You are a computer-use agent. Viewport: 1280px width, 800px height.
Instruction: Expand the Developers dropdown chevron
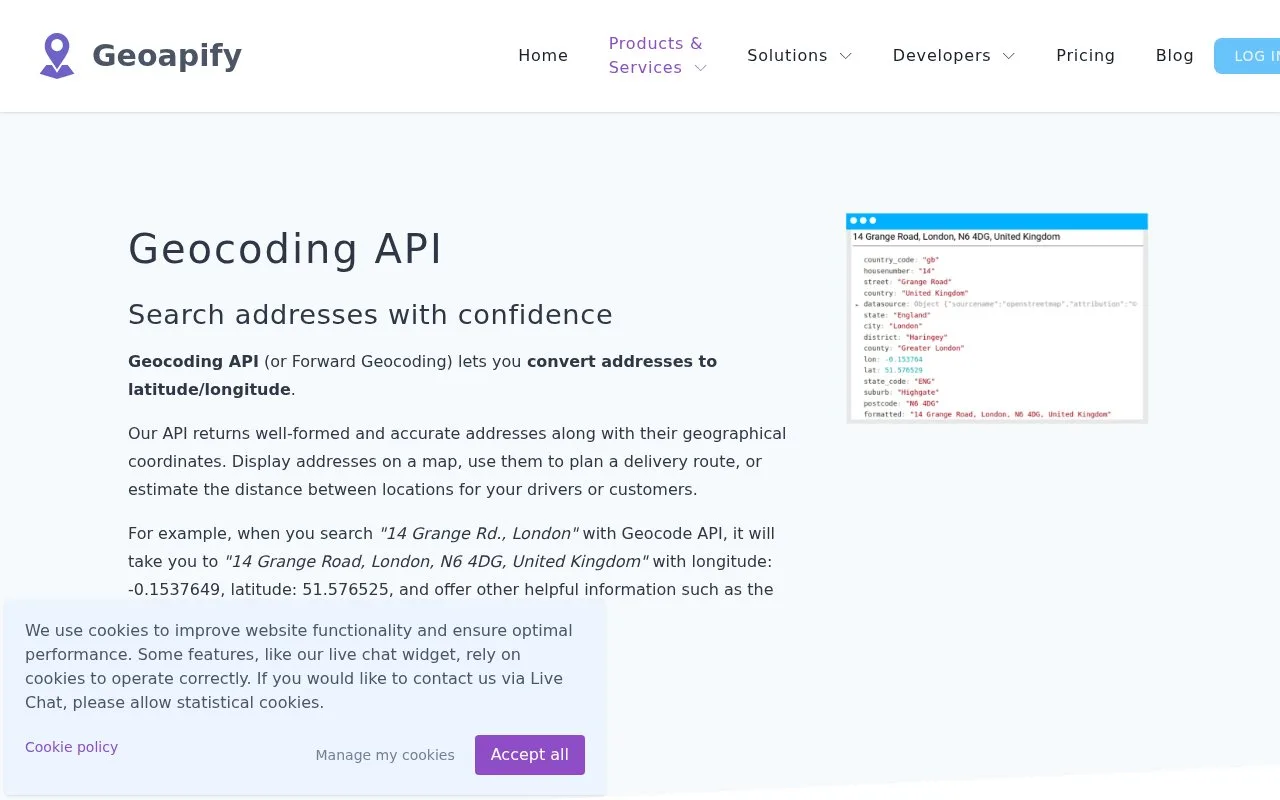coord(1008,56)
